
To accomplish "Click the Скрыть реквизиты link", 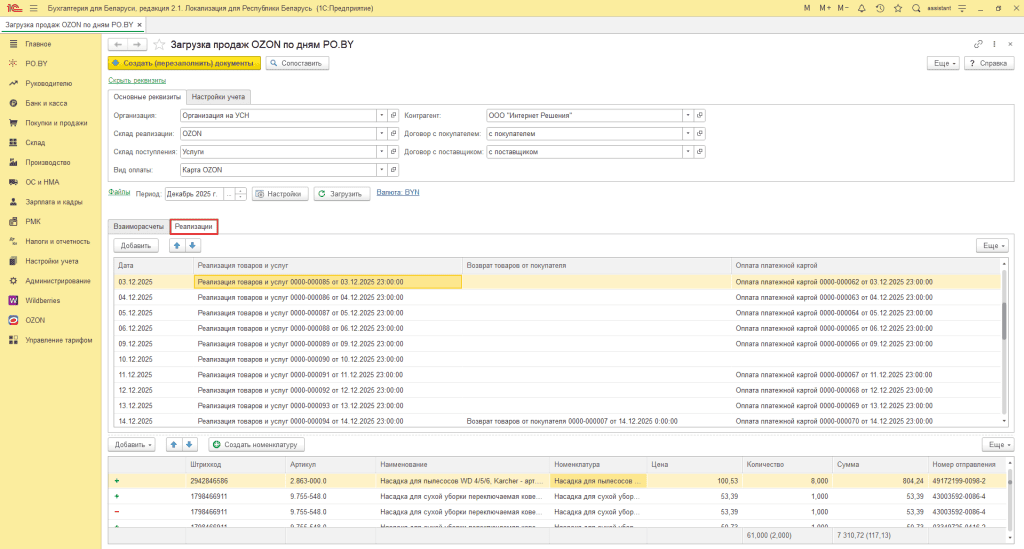I will [137, 80].
